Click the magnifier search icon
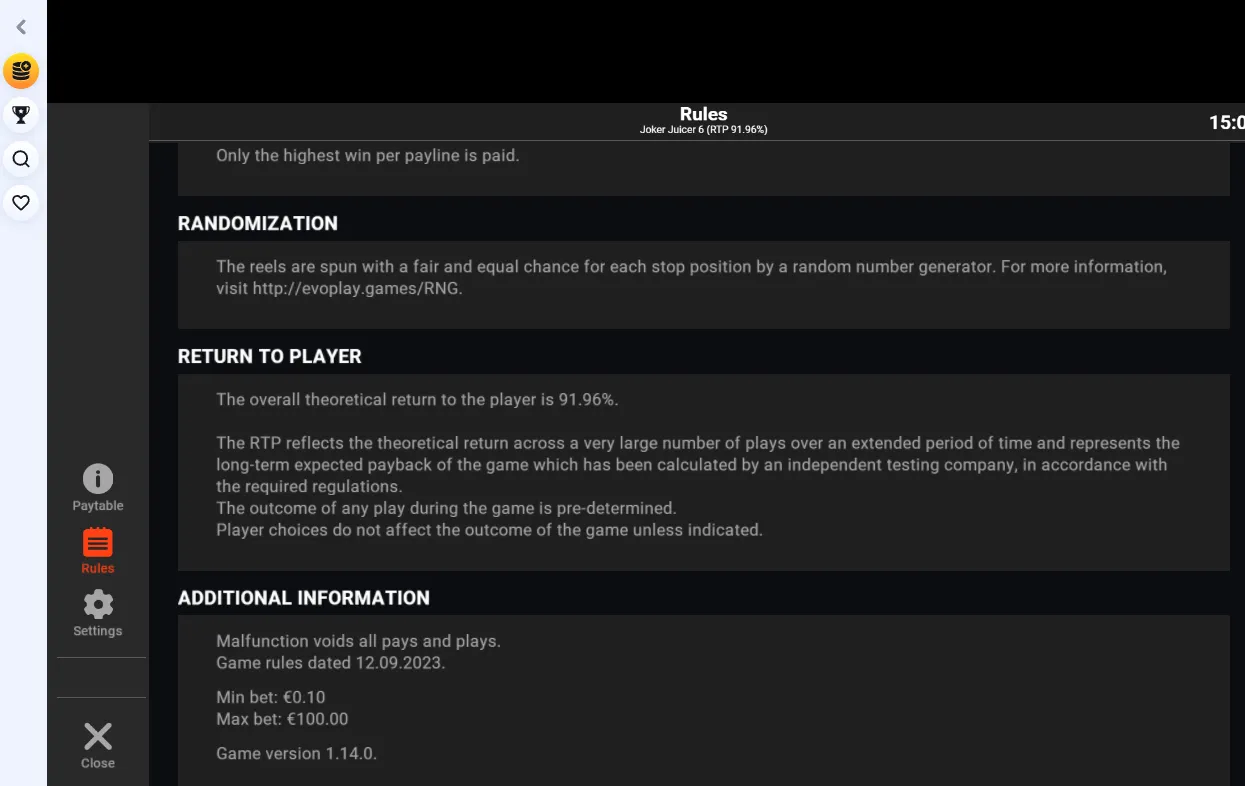 pyautogui.click(x=21, y=159)
